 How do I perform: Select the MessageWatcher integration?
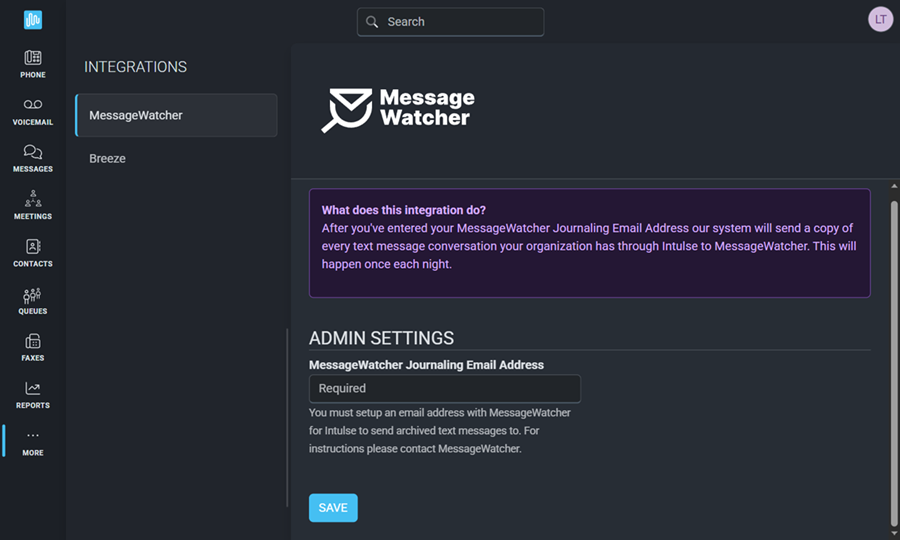176,115
